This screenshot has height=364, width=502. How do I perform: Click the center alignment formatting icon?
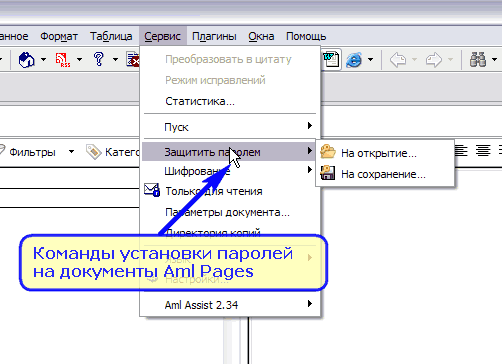click(x=483, y=150)
